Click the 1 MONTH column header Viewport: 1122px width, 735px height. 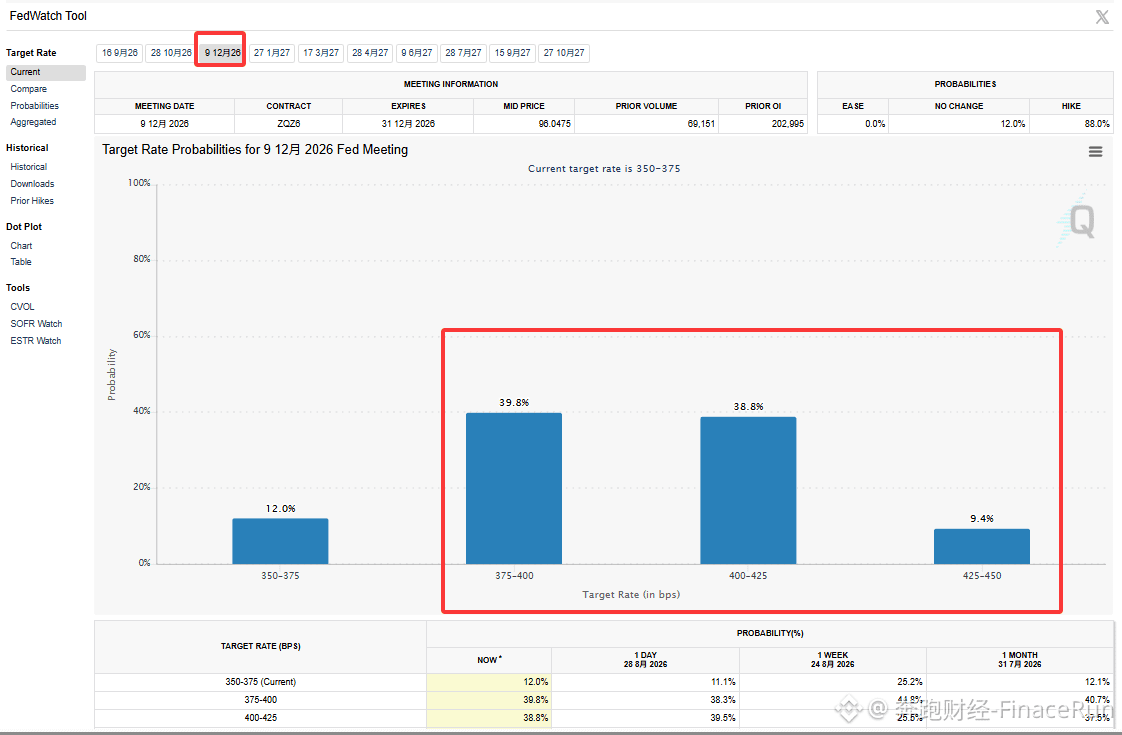(1020, 659)
